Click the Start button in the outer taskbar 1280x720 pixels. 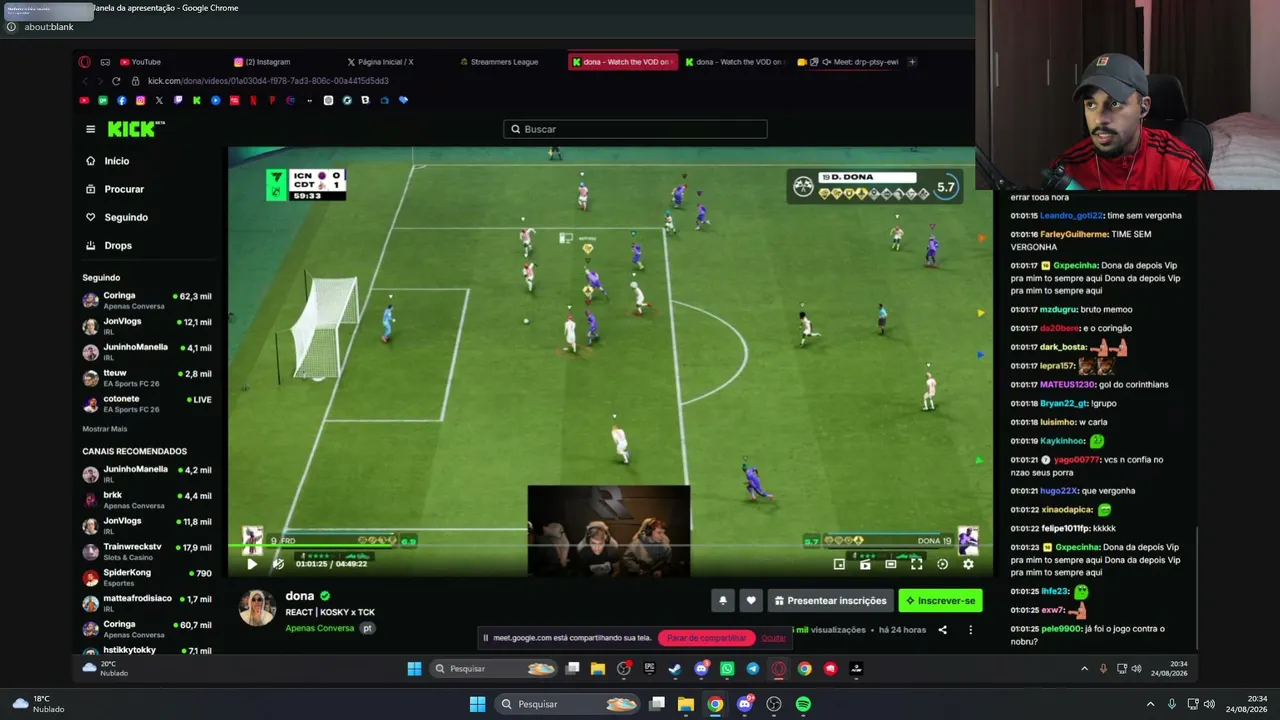(x=477, y=704)
